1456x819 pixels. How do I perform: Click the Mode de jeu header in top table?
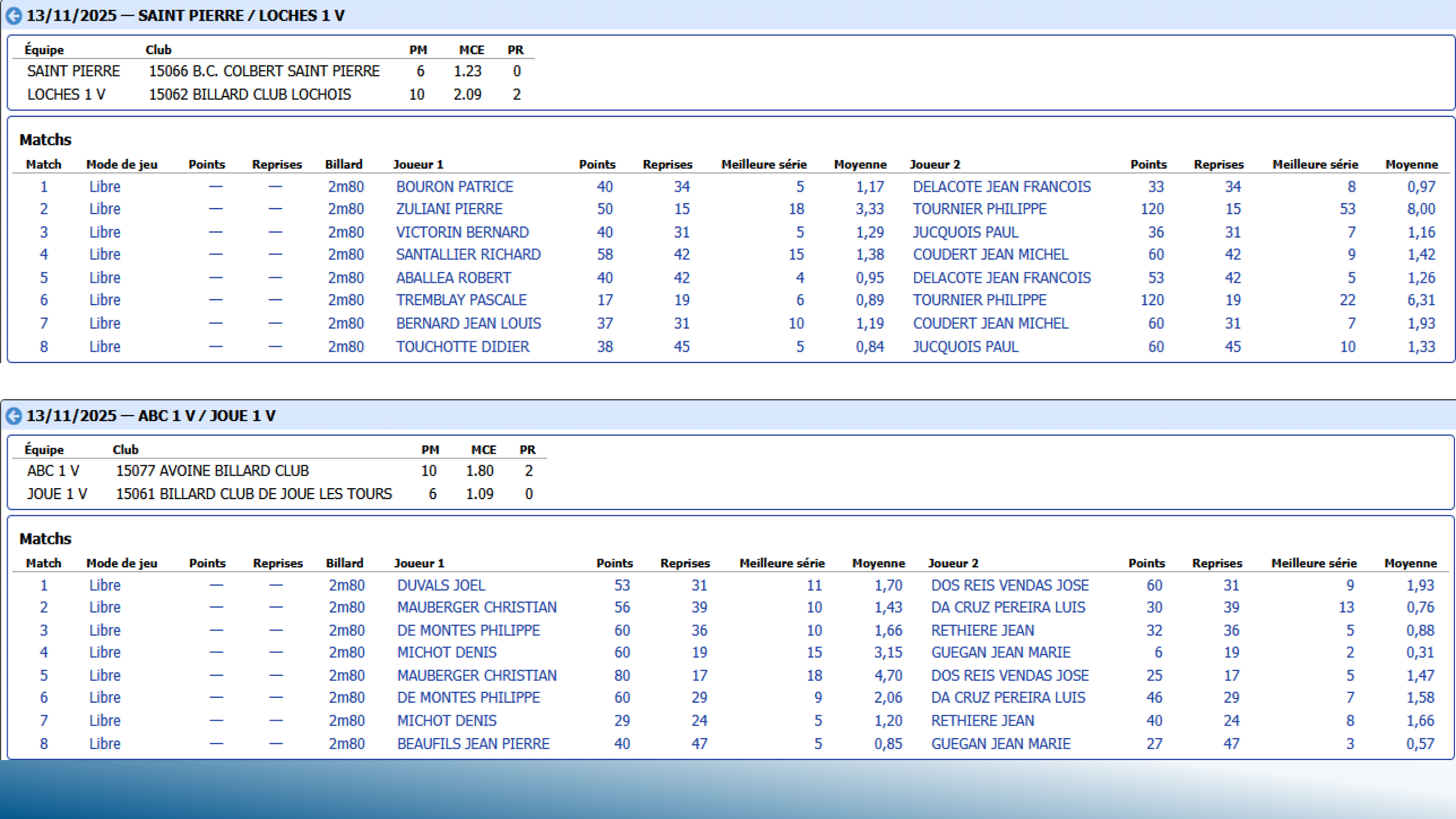[x=122, y=164]
